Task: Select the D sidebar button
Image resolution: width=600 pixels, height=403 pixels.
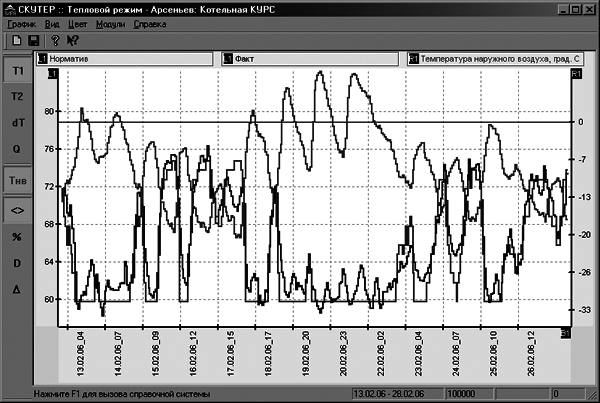Action: point(17,263)
